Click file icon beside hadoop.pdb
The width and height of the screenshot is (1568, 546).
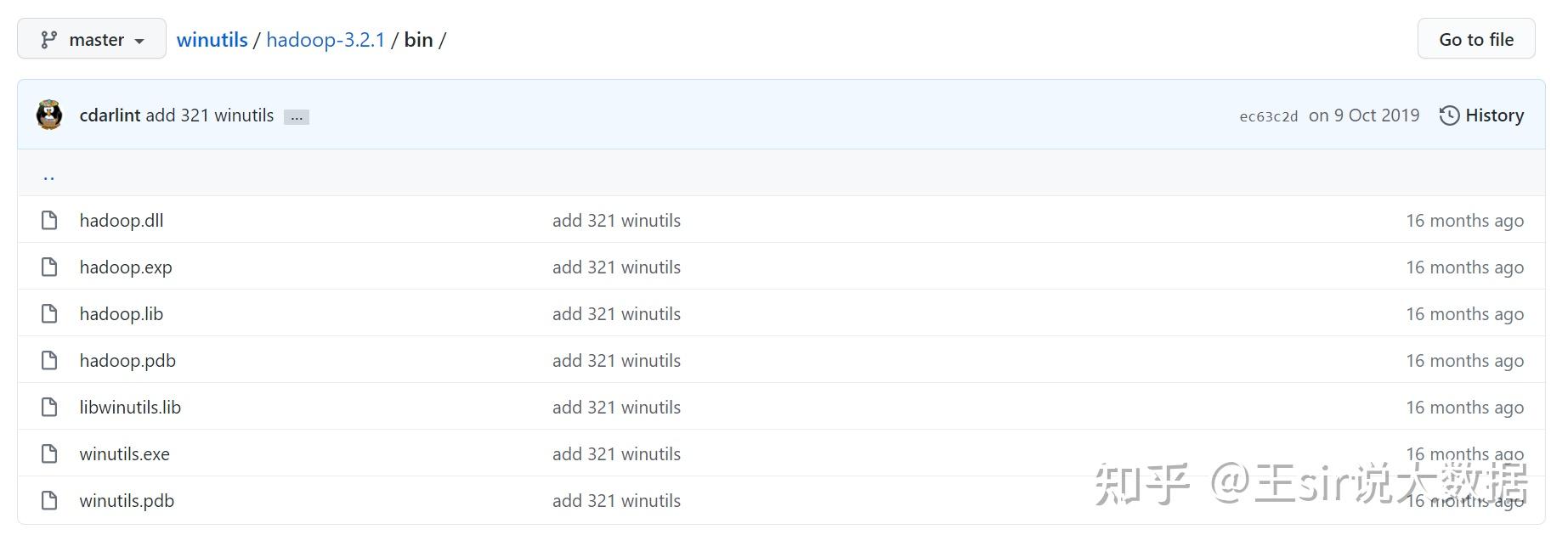point(50,361)
